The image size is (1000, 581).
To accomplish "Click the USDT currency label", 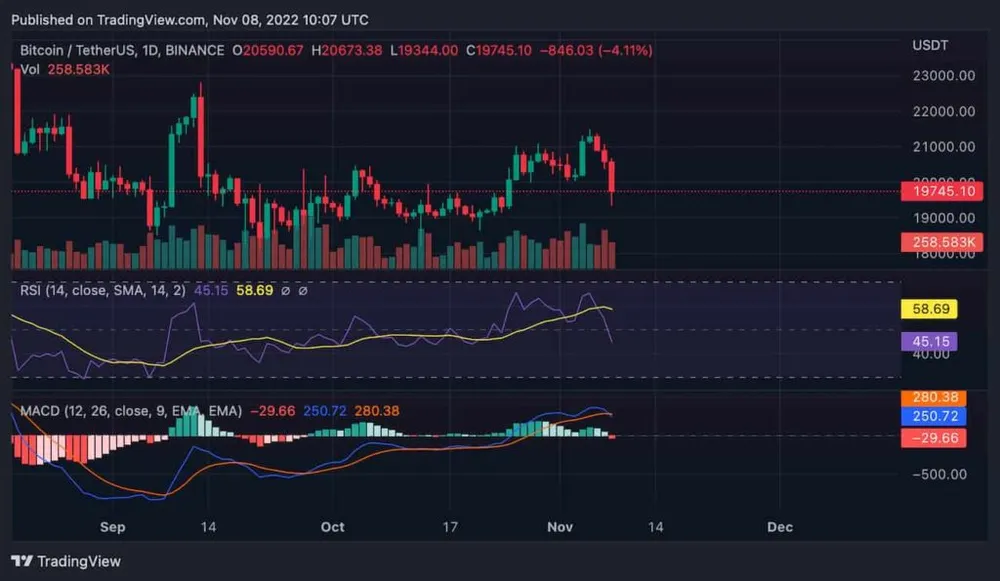I will click(930, 46).
